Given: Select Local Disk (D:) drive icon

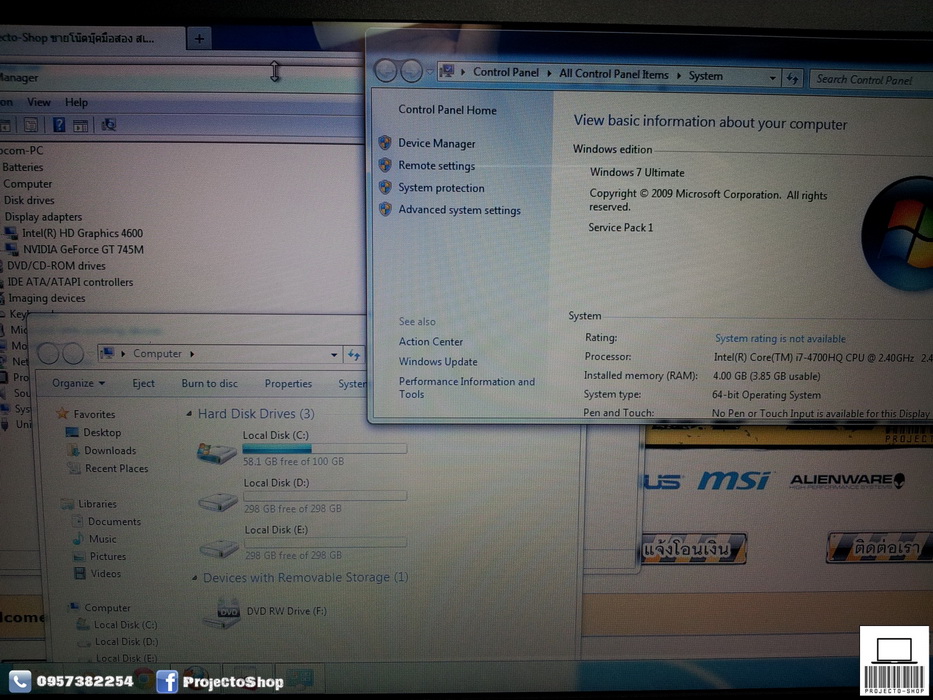Looking at the screenshot, I should pyautogui.click(x=218, y=502).
